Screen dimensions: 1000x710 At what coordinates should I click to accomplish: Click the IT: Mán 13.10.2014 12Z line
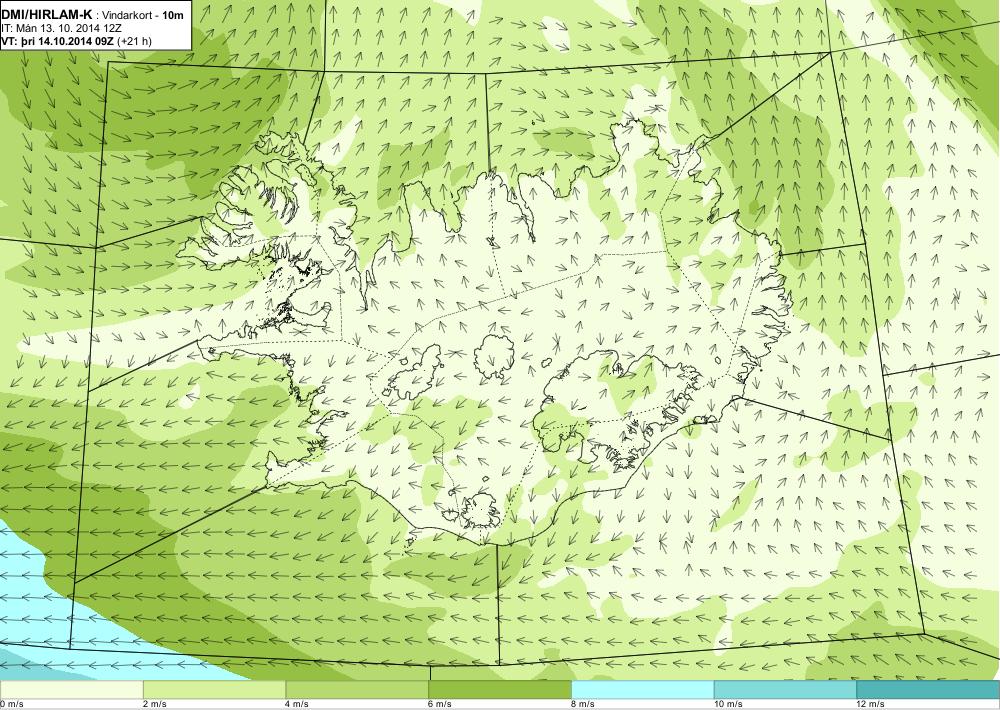tap(61, 29)
